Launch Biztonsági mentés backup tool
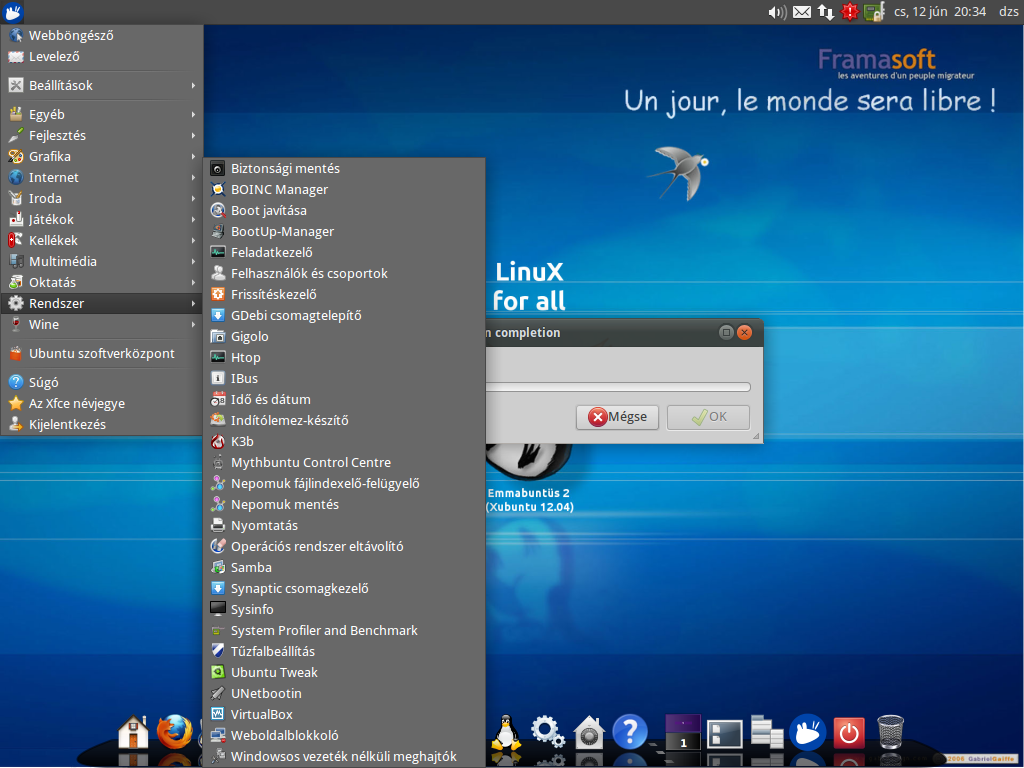The width and height of the screenshot is (1024, 768). pos(344,168)
